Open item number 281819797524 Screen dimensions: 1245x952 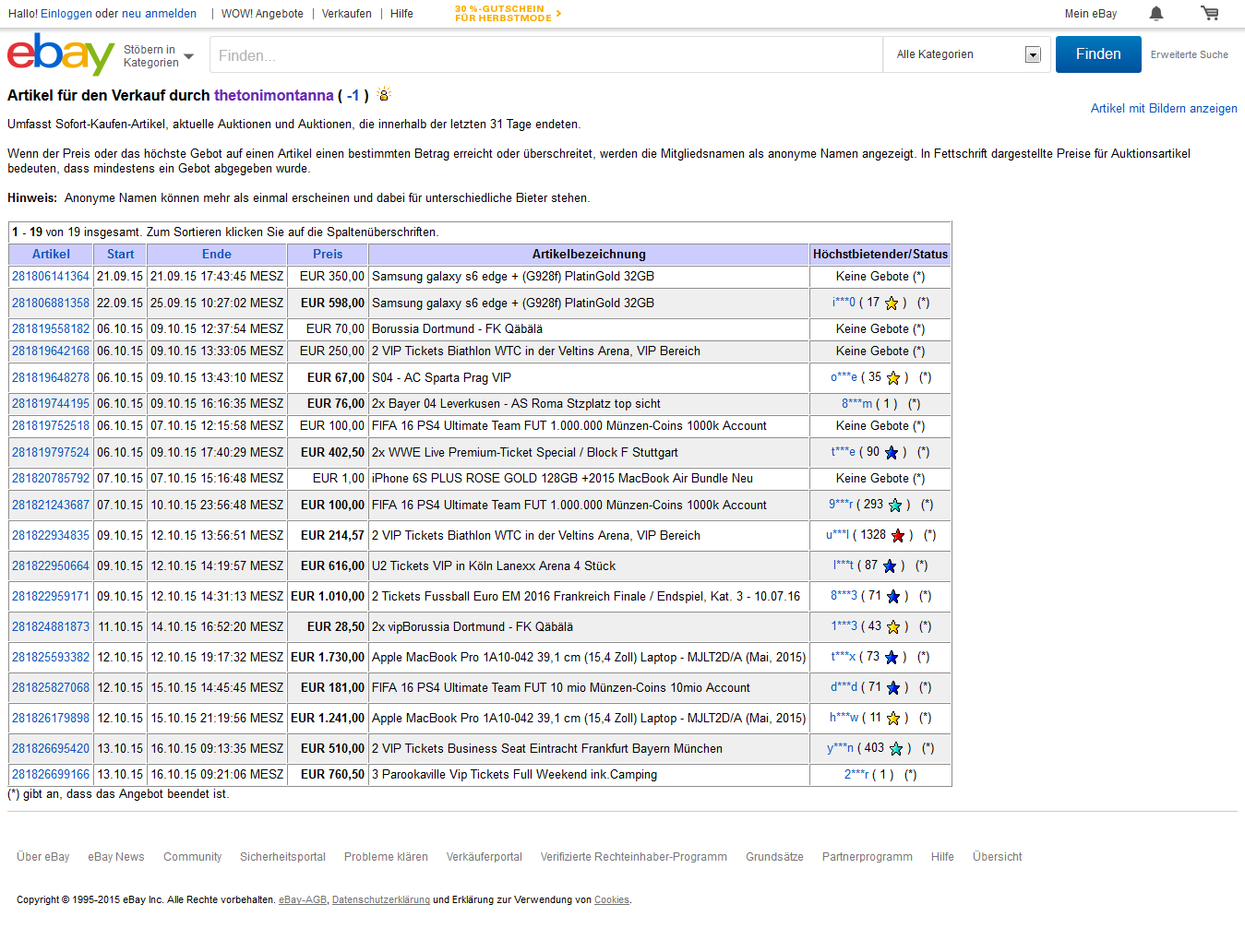pos(51,453)
